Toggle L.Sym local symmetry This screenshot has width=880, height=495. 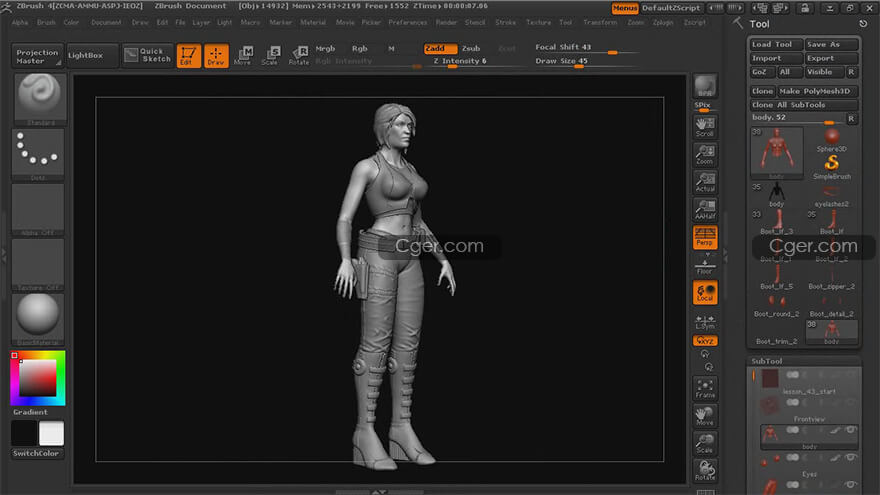705,322
